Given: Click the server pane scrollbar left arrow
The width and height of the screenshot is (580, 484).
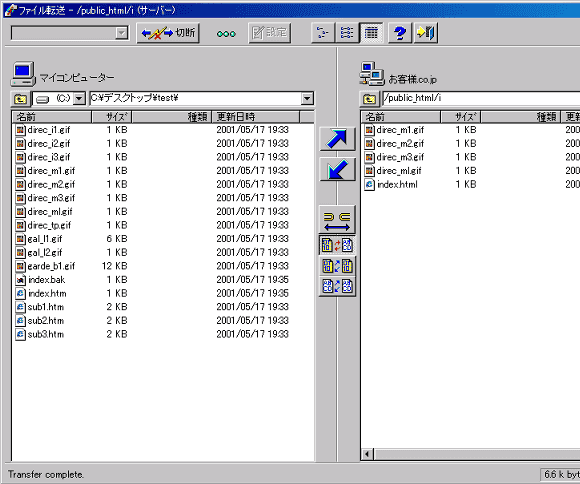Looking at the screenshot, I should [x=367, y=454].
